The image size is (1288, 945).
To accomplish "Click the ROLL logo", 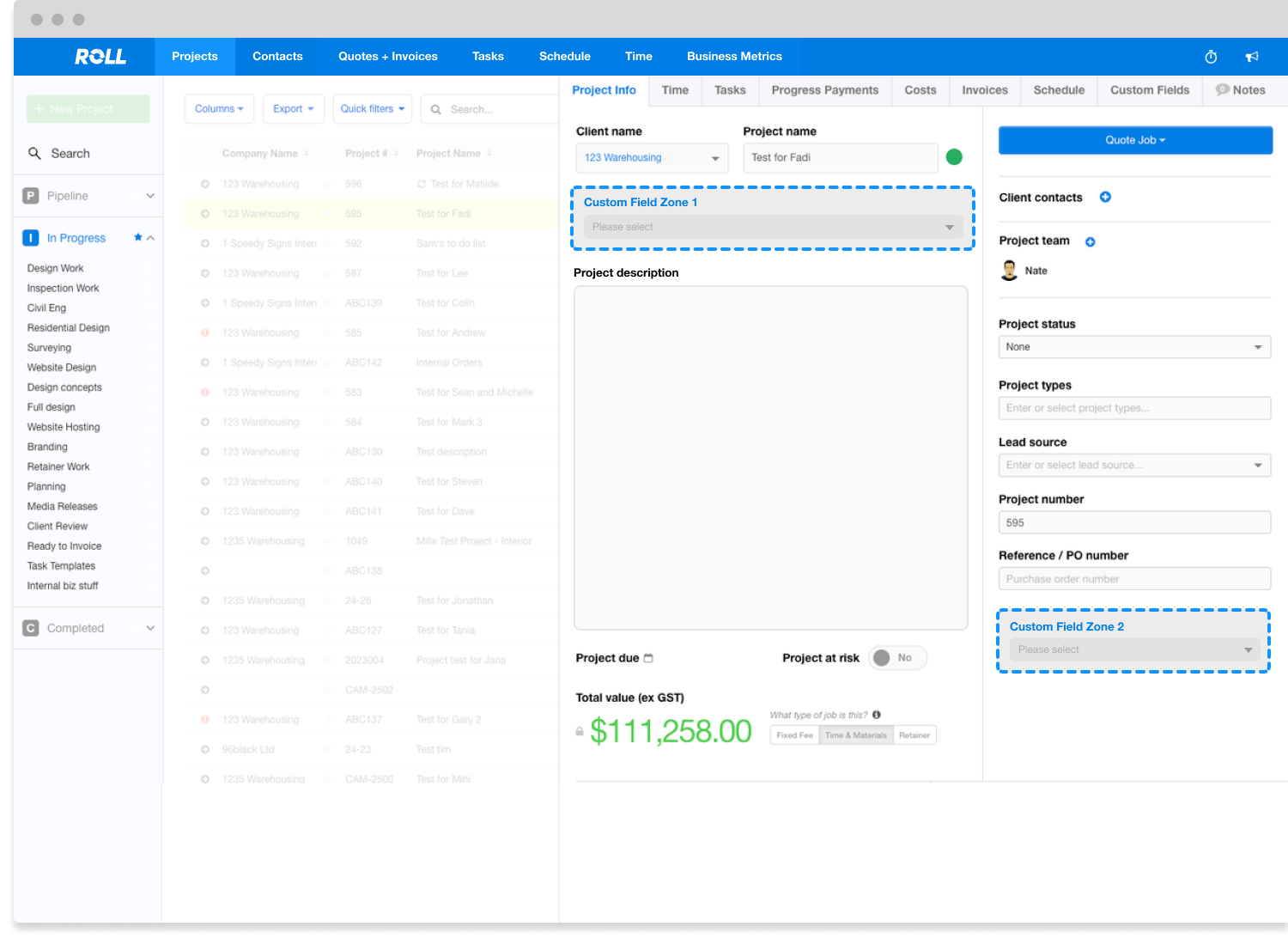I will [100, 57].
